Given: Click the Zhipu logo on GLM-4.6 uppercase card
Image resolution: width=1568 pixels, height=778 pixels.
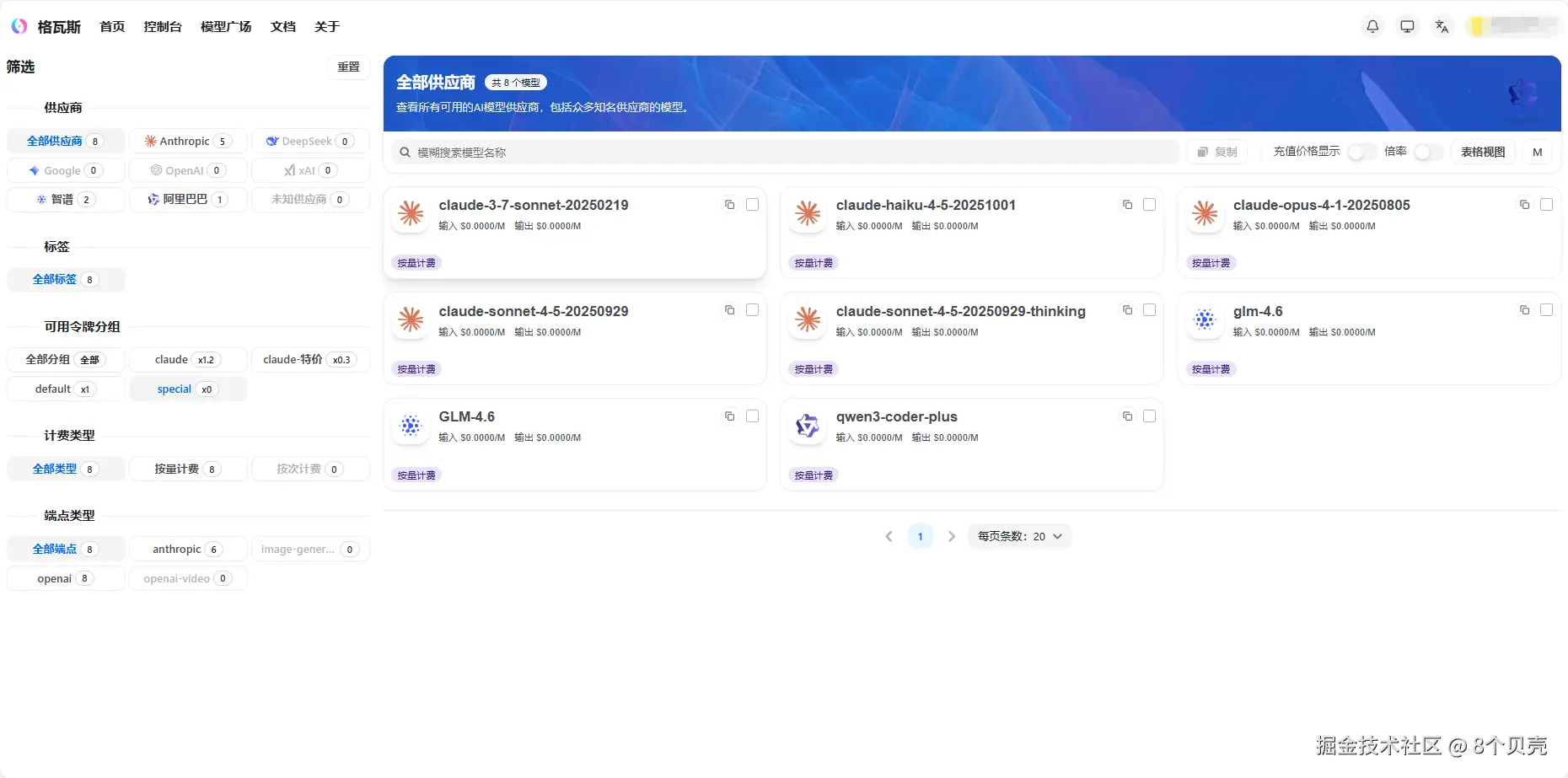Looking at the screenshot, I should point(411,426).
